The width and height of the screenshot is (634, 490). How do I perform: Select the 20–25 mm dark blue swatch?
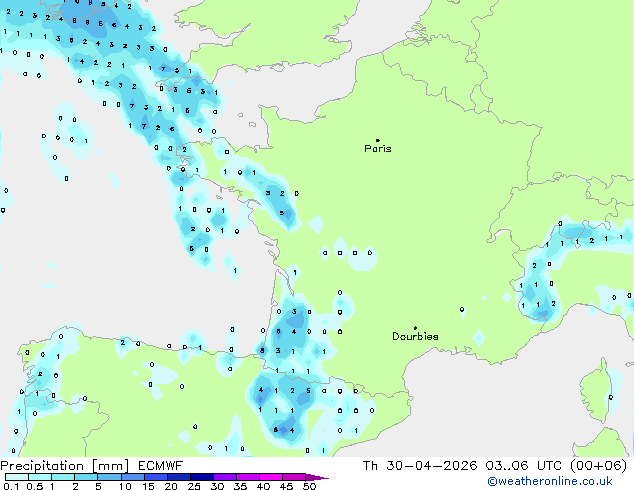click(178, 477)
